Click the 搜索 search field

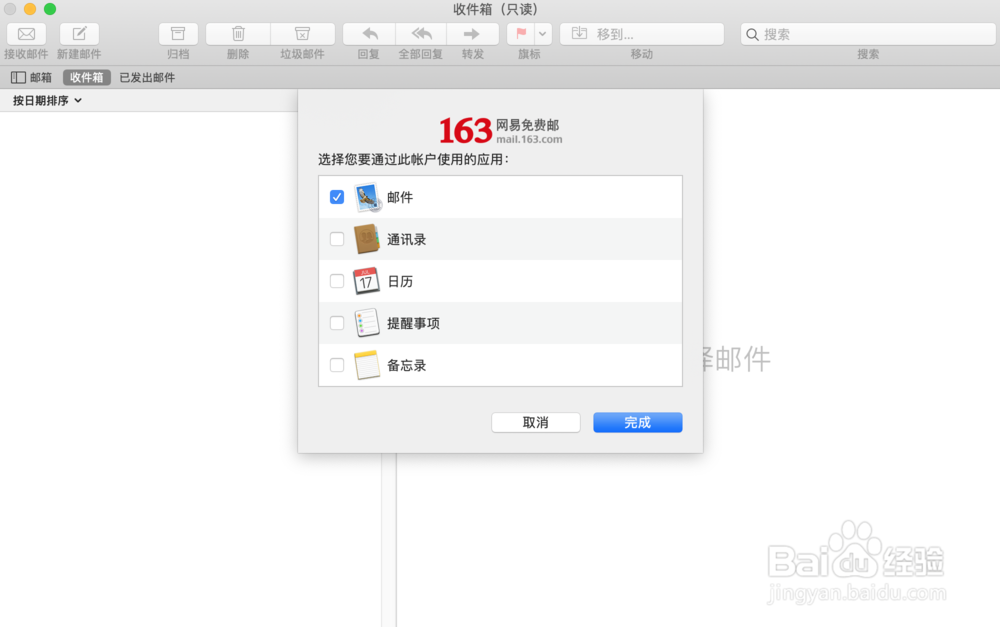868,34
